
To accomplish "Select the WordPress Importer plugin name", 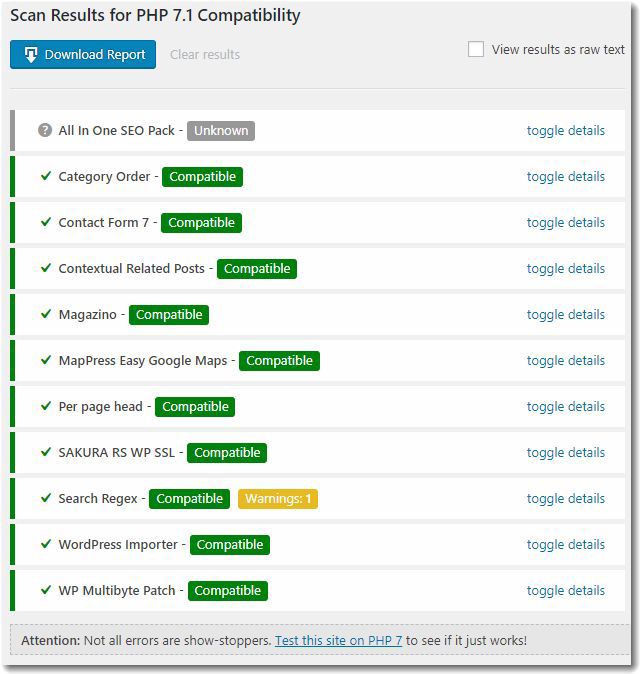I will (x=118, y=545).
